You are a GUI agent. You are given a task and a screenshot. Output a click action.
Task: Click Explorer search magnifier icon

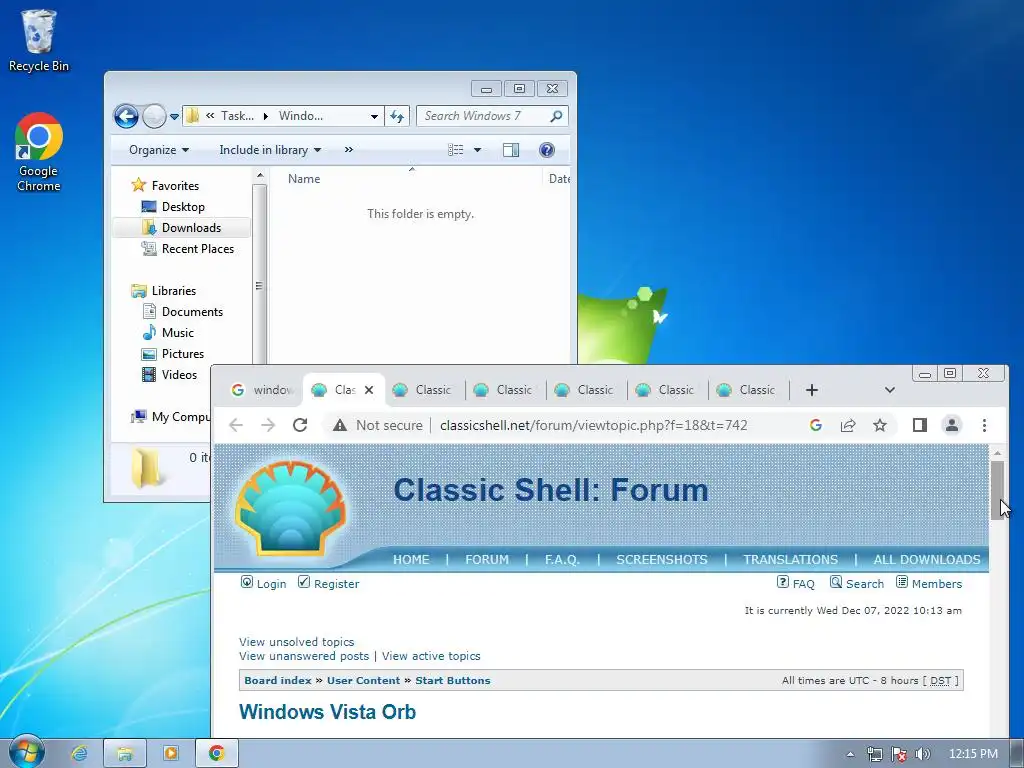pos(556,116)
